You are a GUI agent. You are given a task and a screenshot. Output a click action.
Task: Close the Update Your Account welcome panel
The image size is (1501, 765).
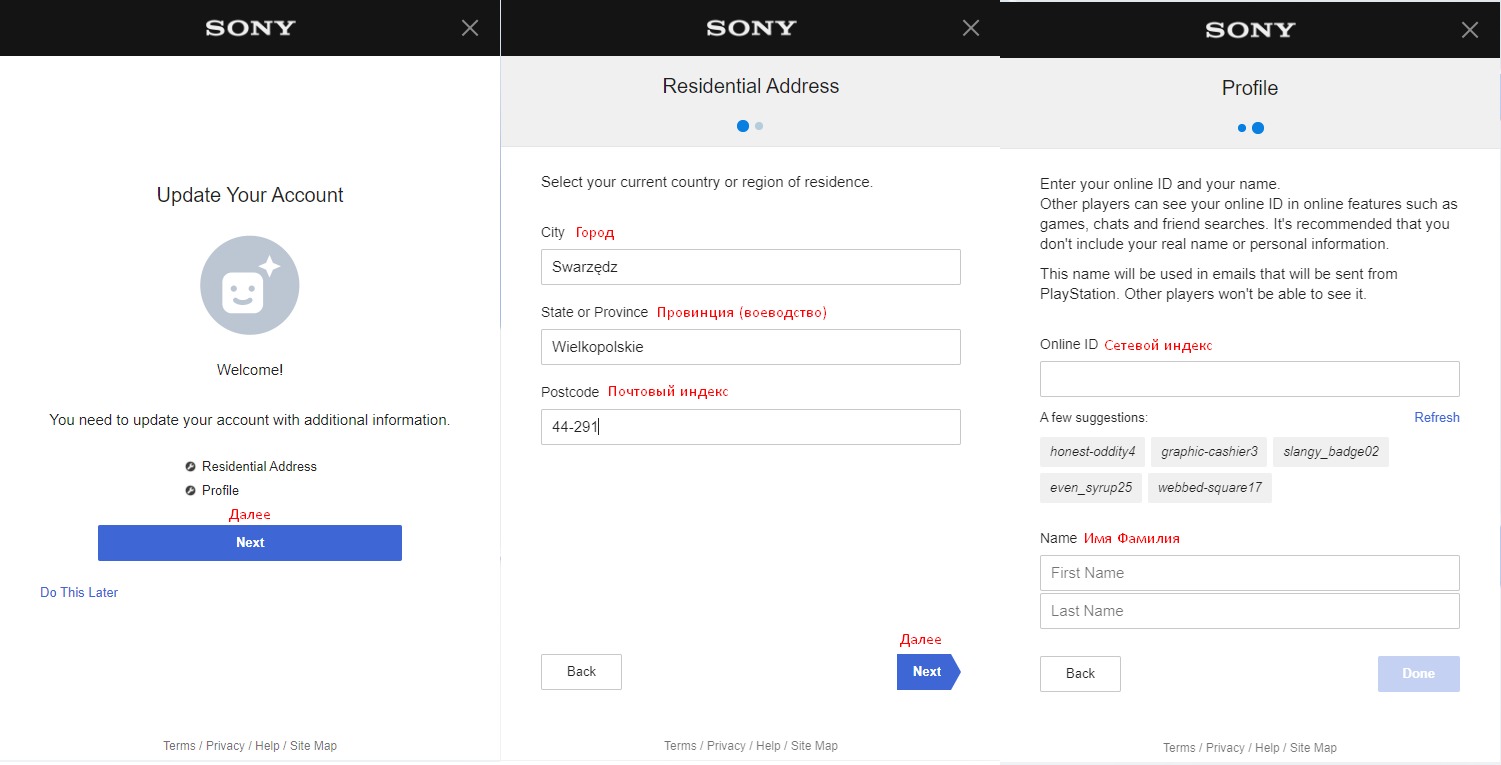coord(470,28)
